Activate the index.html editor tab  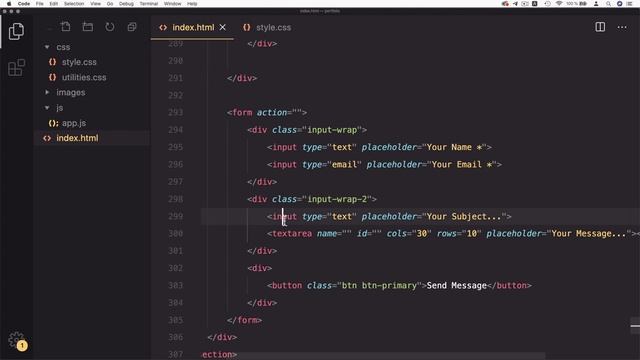192,27
